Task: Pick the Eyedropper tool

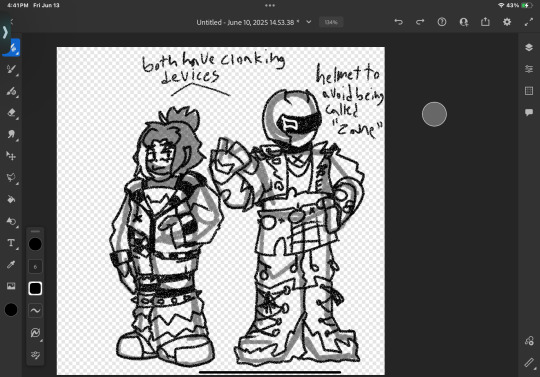Action: (x=11, y=265)
